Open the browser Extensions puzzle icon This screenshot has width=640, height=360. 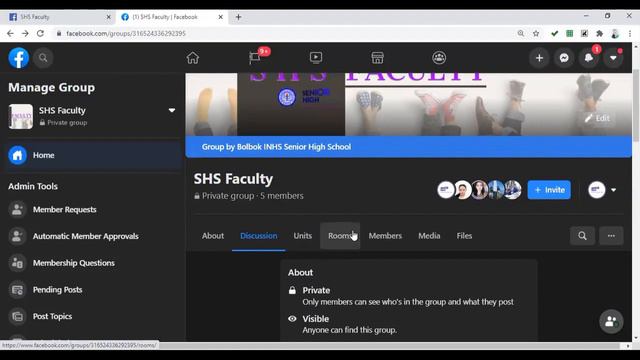(600, 33)
